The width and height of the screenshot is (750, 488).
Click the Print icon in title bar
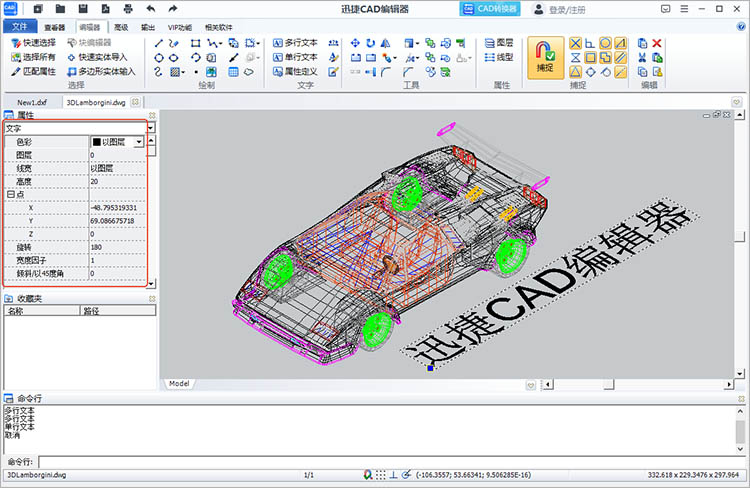pos(128,9)
